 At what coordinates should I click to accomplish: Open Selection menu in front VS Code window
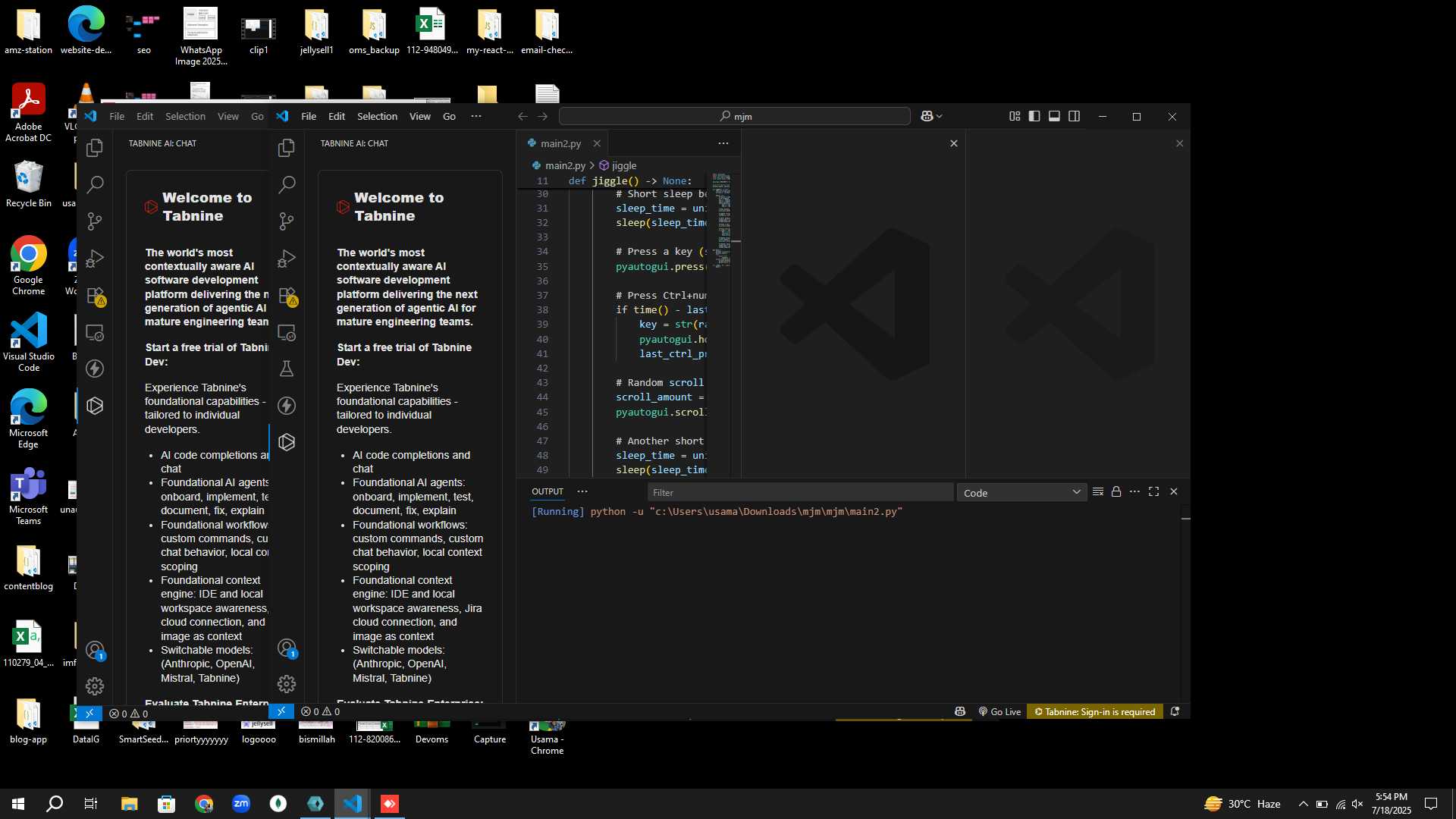click(377, 116)
